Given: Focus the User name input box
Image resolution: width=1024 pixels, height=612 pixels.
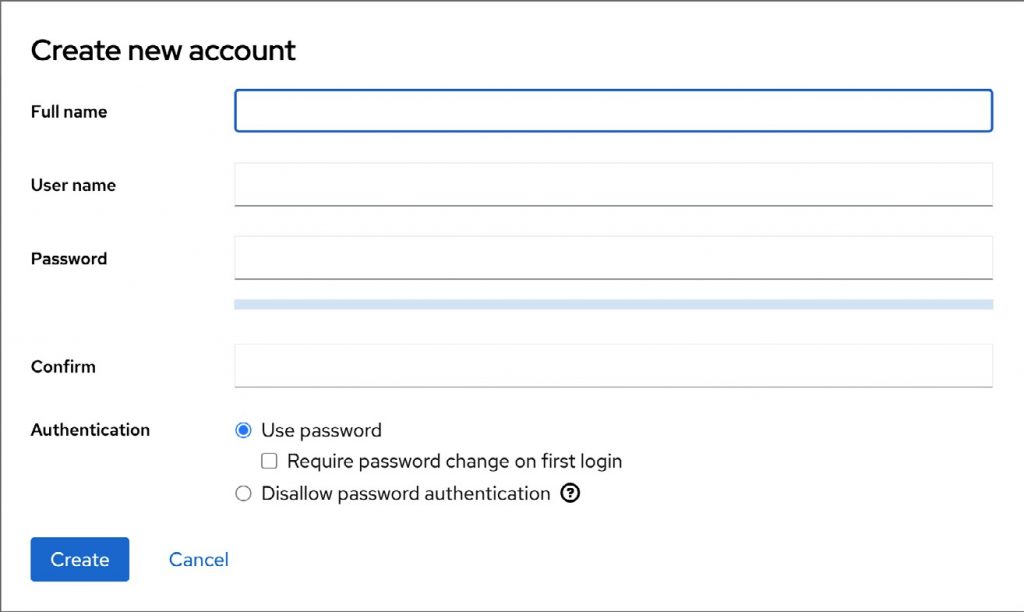Looking at the screenshot, I should [x=613, y=184].
